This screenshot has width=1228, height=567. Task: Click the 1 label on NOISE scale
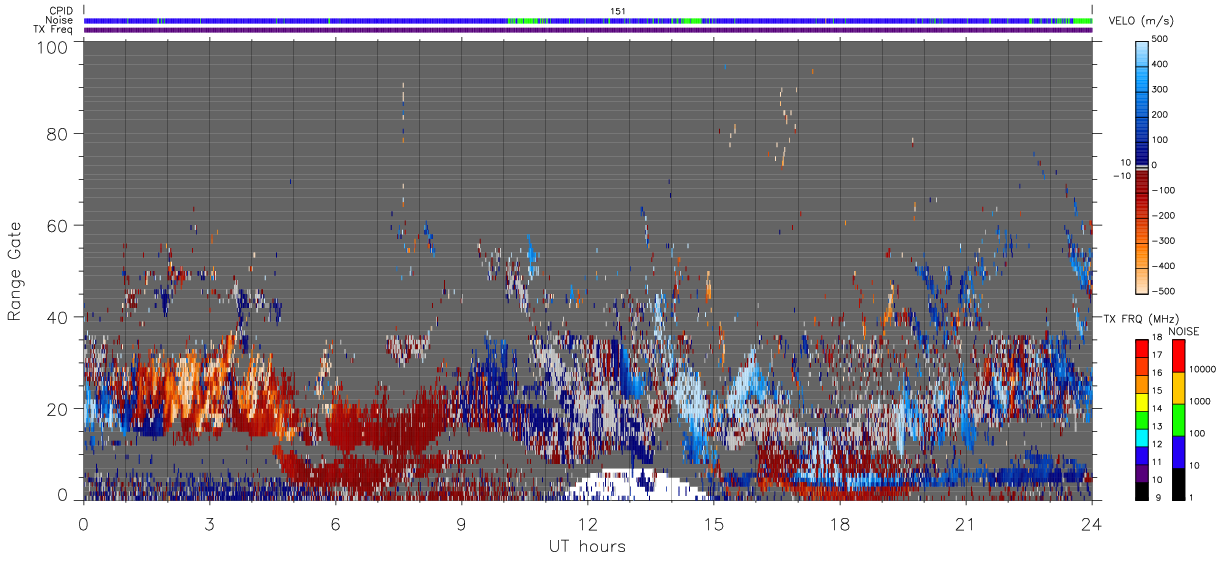pos(1193,497)
